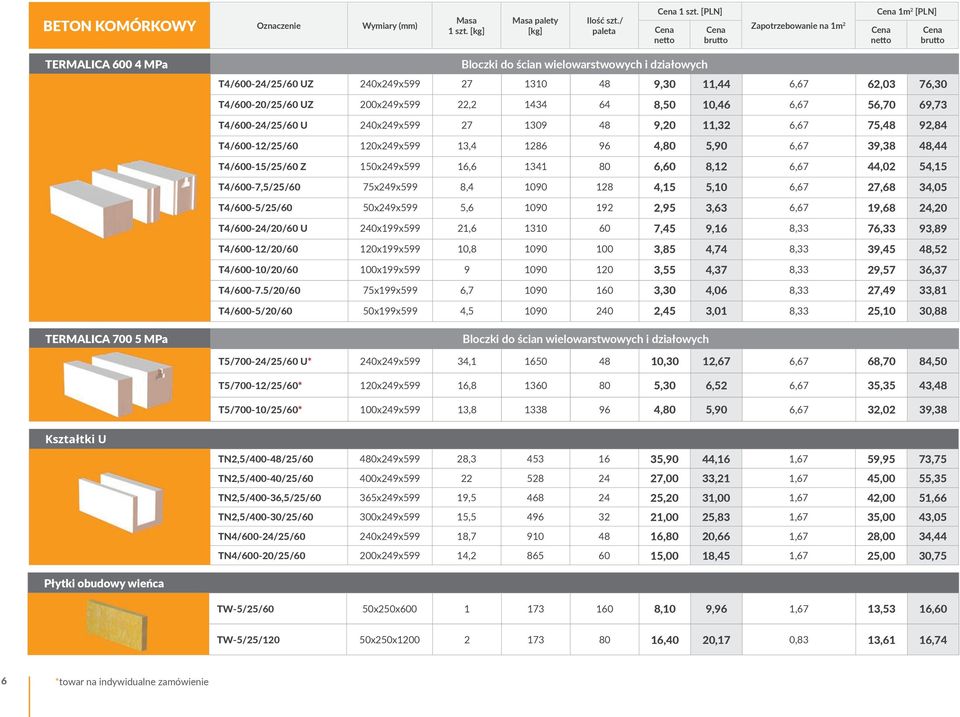960x717 pixels.
Task: Select row T4/600-15/25/60 Z designation
Action: [x=262, y=167]
